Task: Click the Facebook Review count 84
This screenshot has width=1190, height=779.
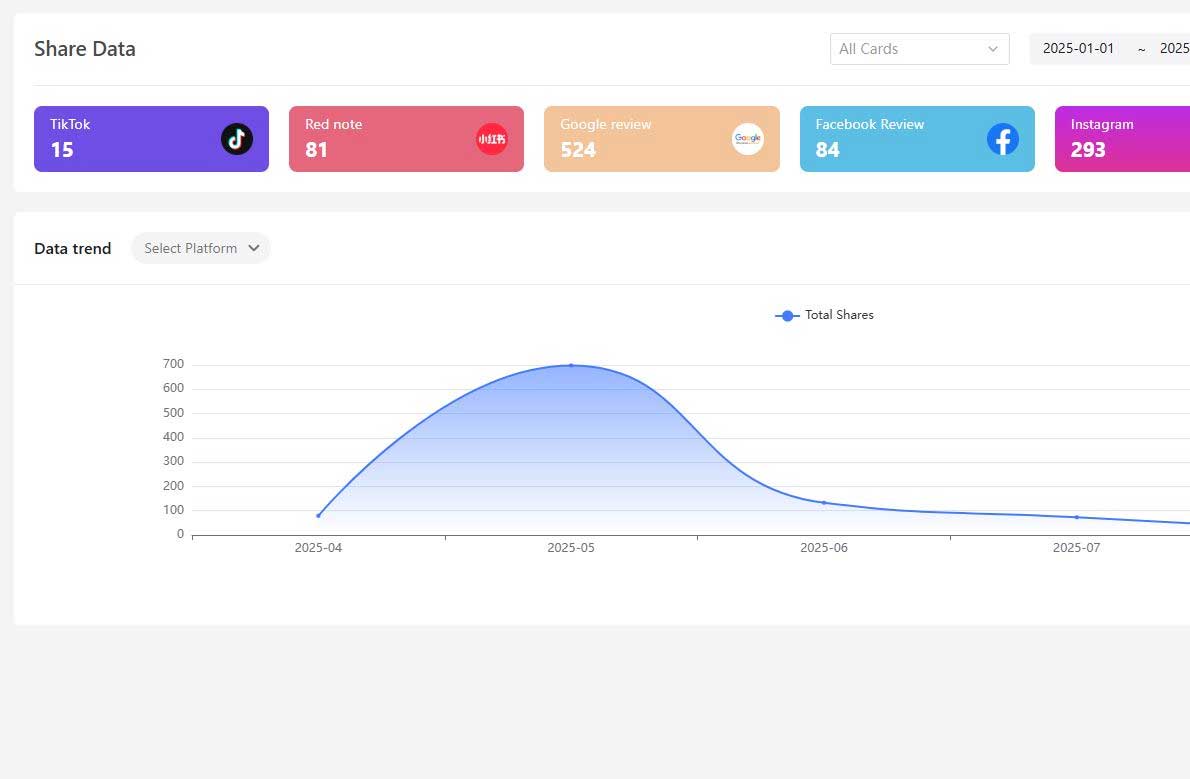Action: click(x=827, y=150)
